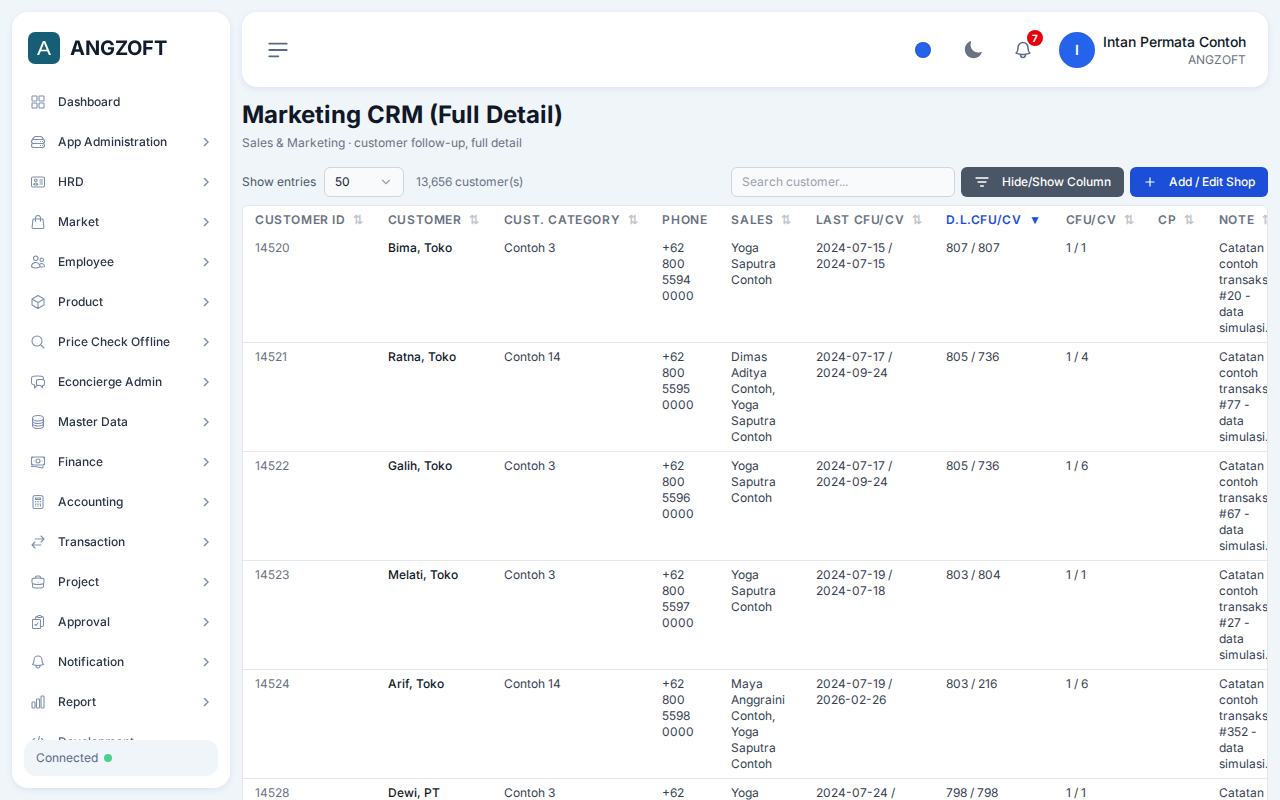Click the Econcierge Admin chat icon
Screen dimensions: 1280x800
(x=38, y=382)
